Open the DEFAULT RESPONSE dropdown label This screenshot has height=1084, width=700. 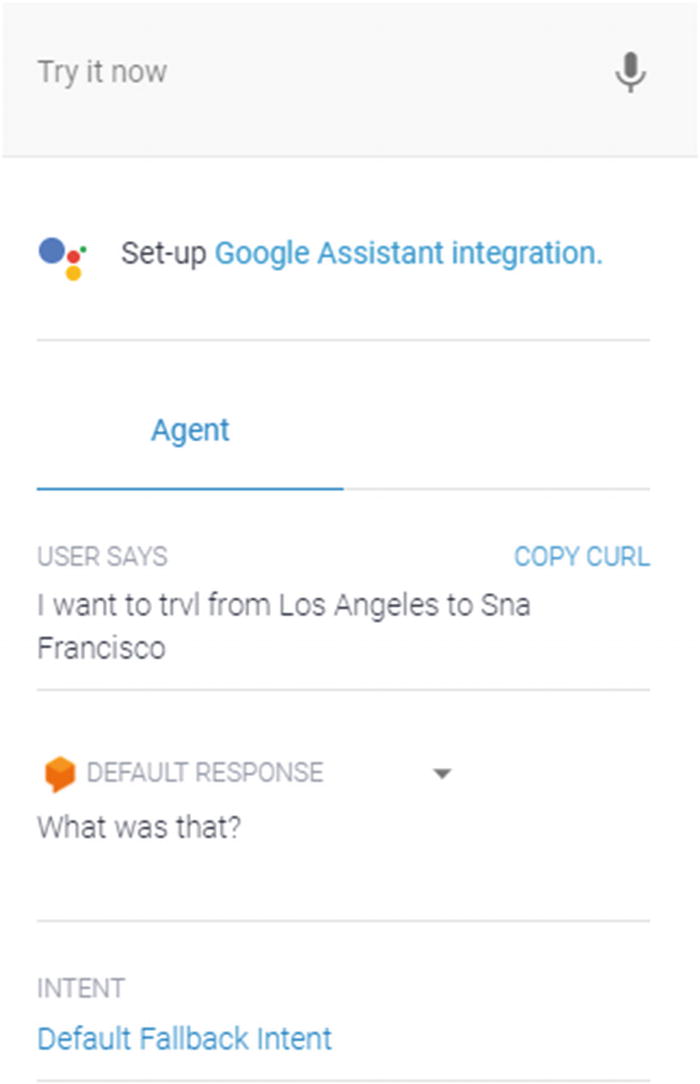coord(205,773)
